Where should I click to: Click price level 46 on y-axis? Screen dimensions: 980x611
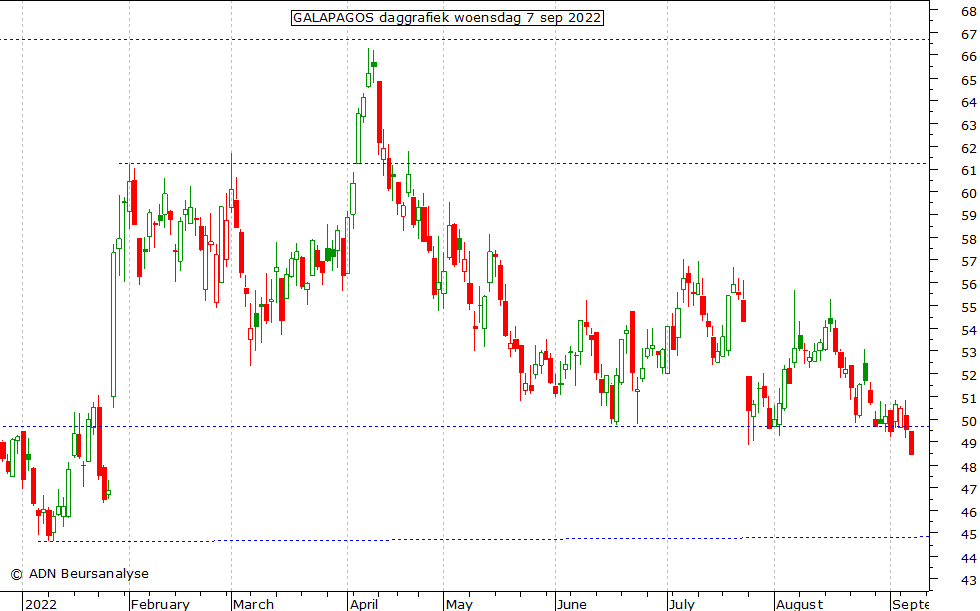pyautogui.click(x=969, y=512)
